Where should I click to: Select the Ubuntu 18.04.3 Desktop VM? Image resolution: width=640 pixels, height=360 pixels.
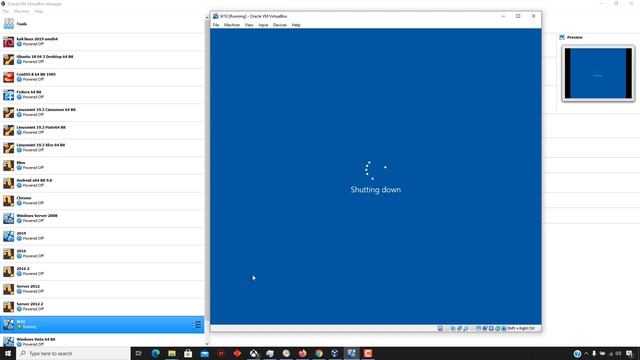[x=102, y=59]
